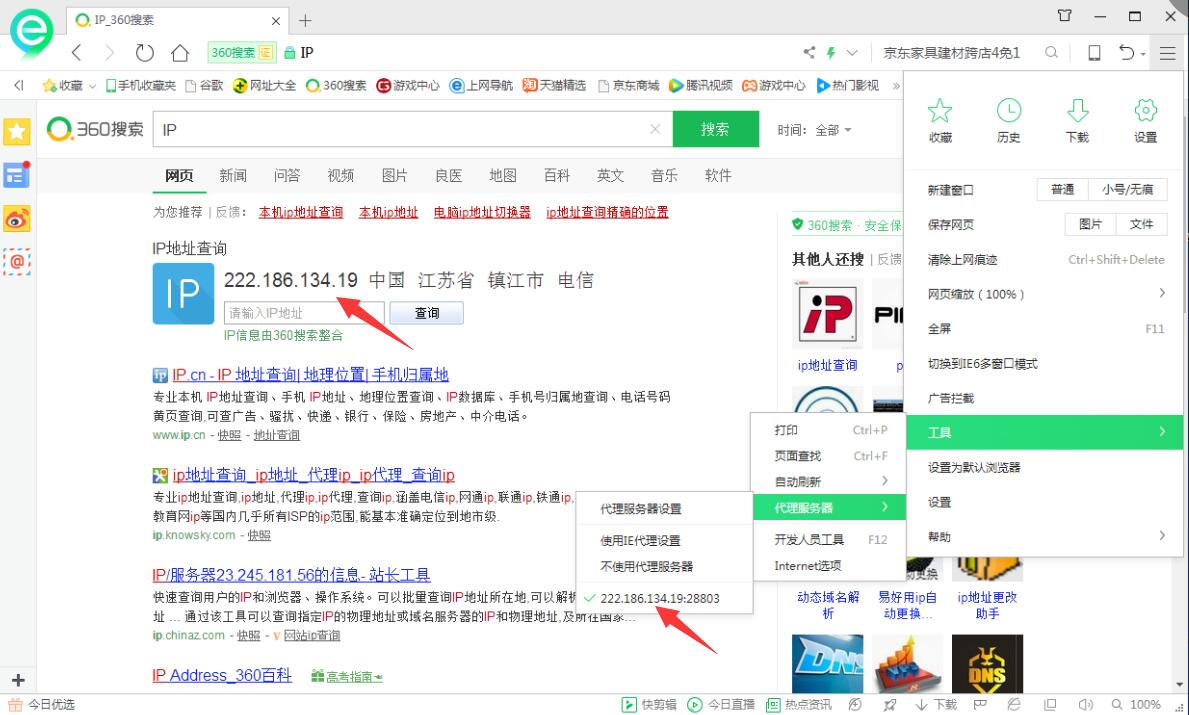The height and width of the screenshot is (715, 1189).
Task: Open sidebar yellow star favorites
Action: pyautogui.click(x=17, y=131)
